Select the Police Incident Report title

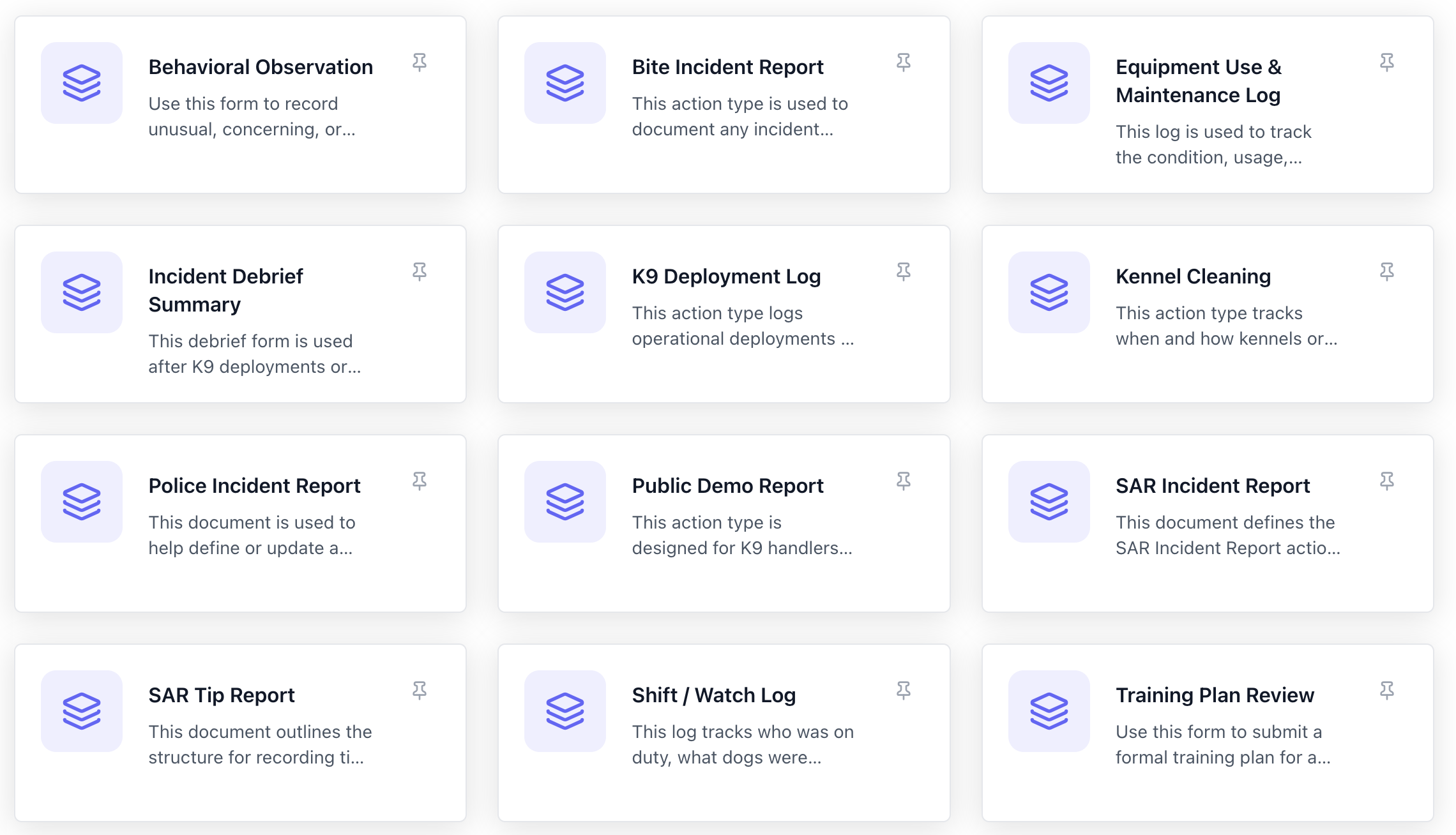(x=254, y=486)
